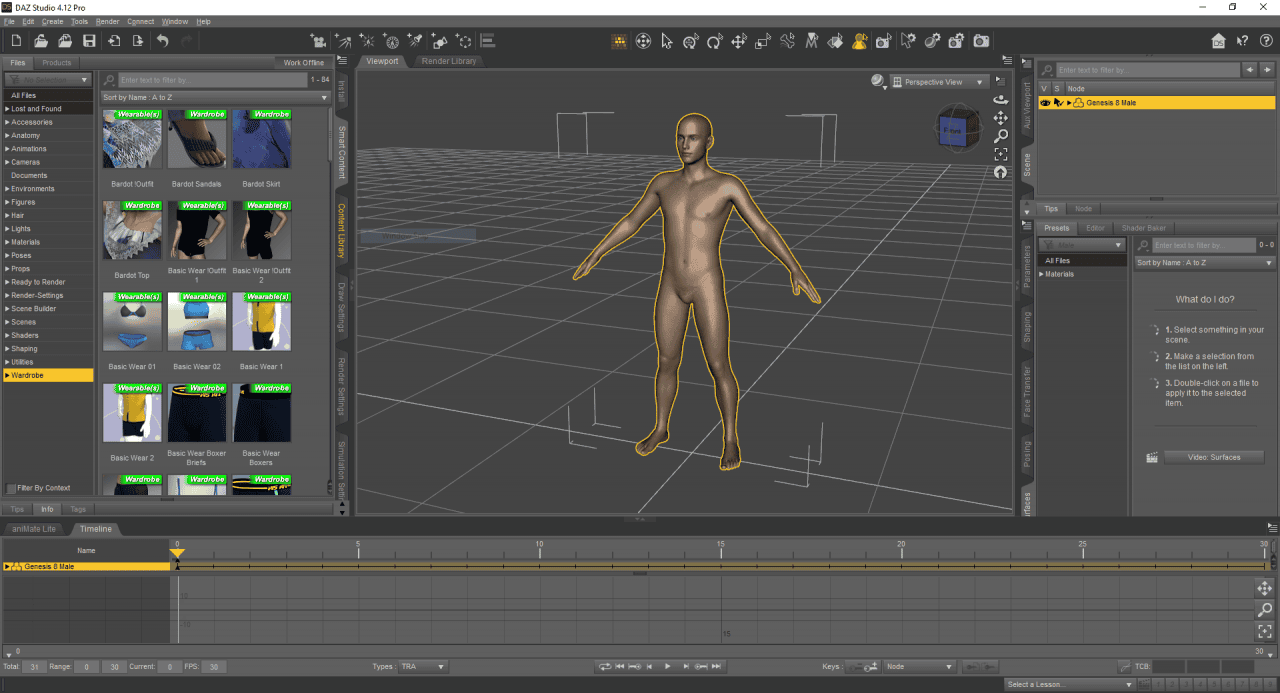Select the Node Selection tool in the toolbar

(x=666, y=41)
